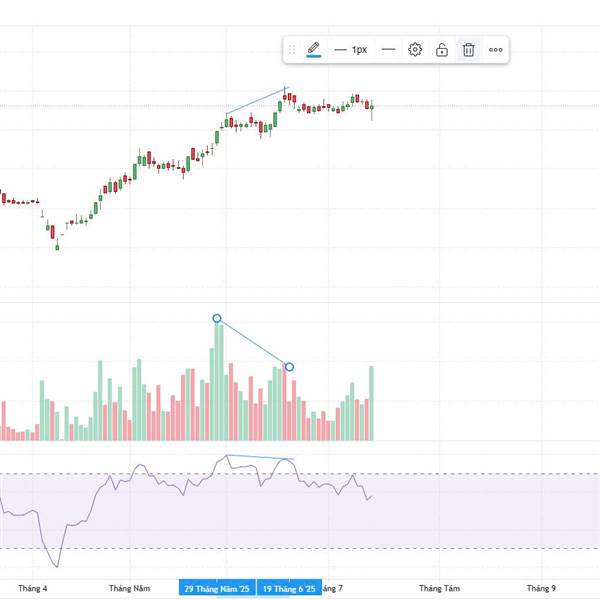Click the '29 Tháng Năm '25' date label
The width and height of the screenshot is (600, 600).
pos(217,588)
